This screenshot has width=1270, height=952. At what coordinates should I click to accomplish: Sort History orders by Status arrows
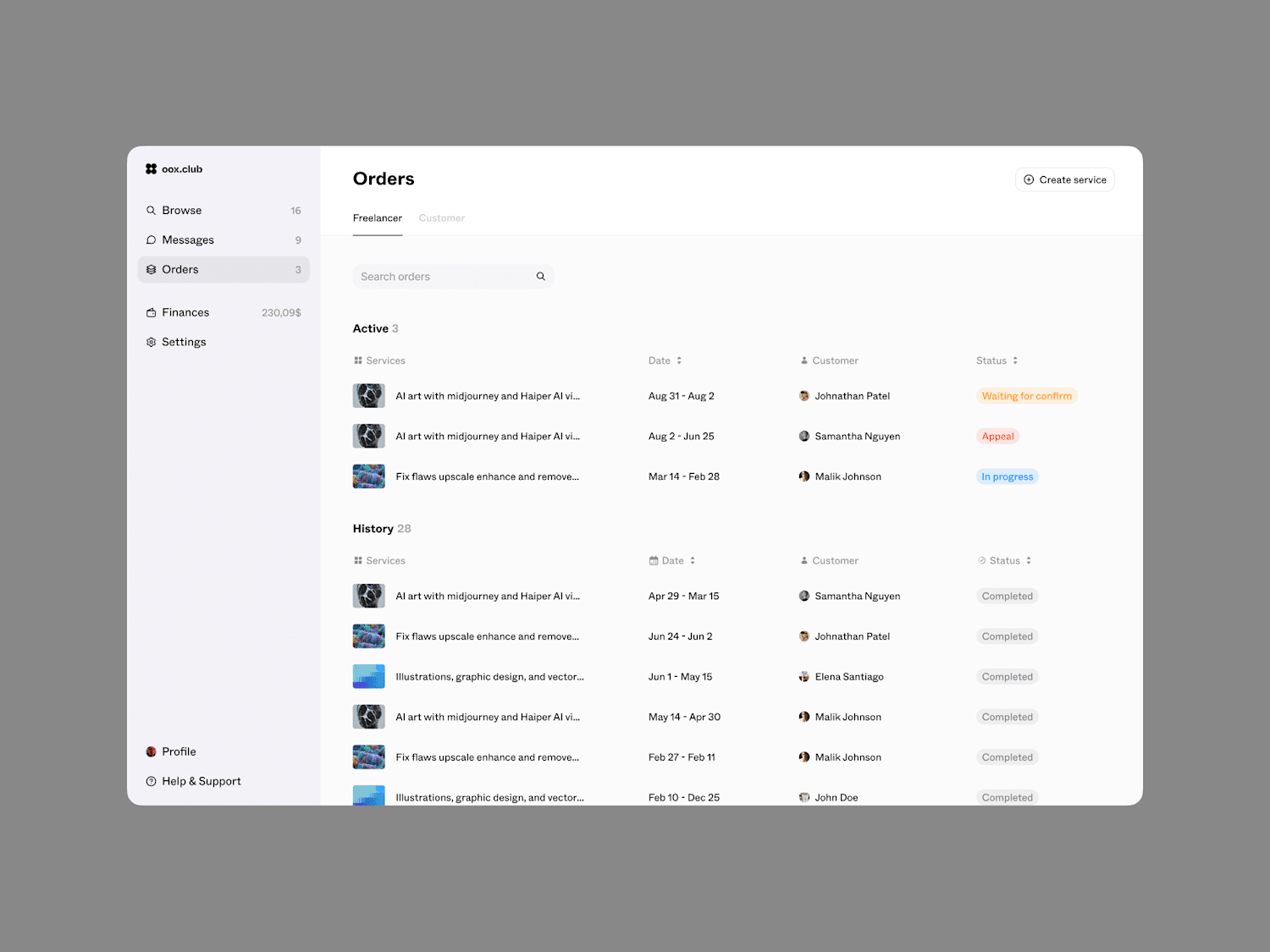(x=1029, y=561)
